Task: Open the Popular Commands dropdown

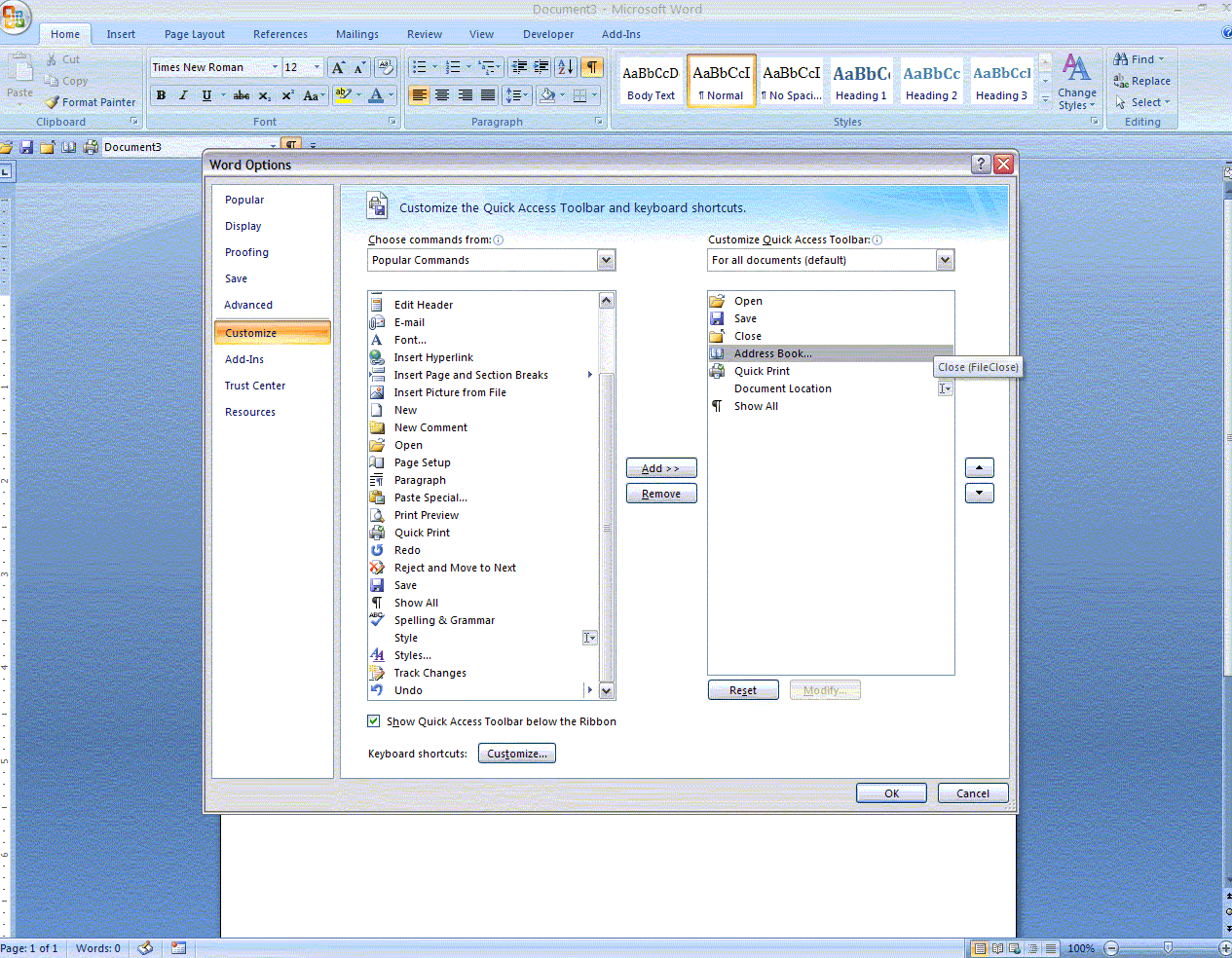Action: [x=607, y=260]
